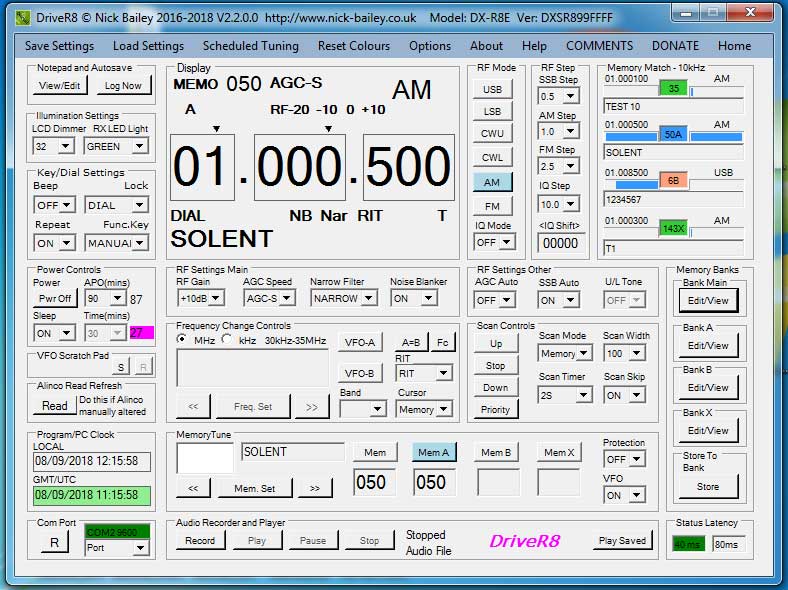
Task: Click the DriveR8 title bar app icon
Action: click(x=23, y=18)
